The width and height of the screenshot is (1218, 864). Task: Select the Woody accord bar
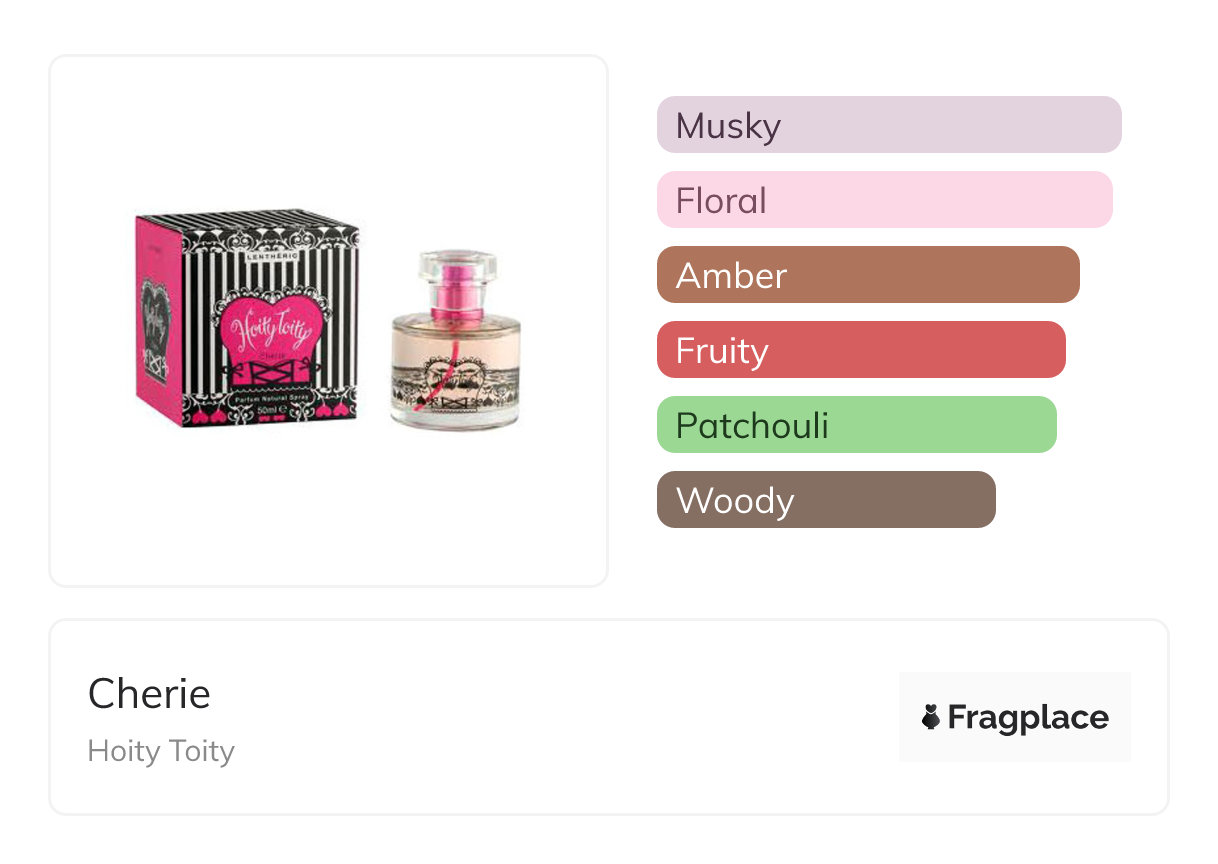click(x=825, y=500)
